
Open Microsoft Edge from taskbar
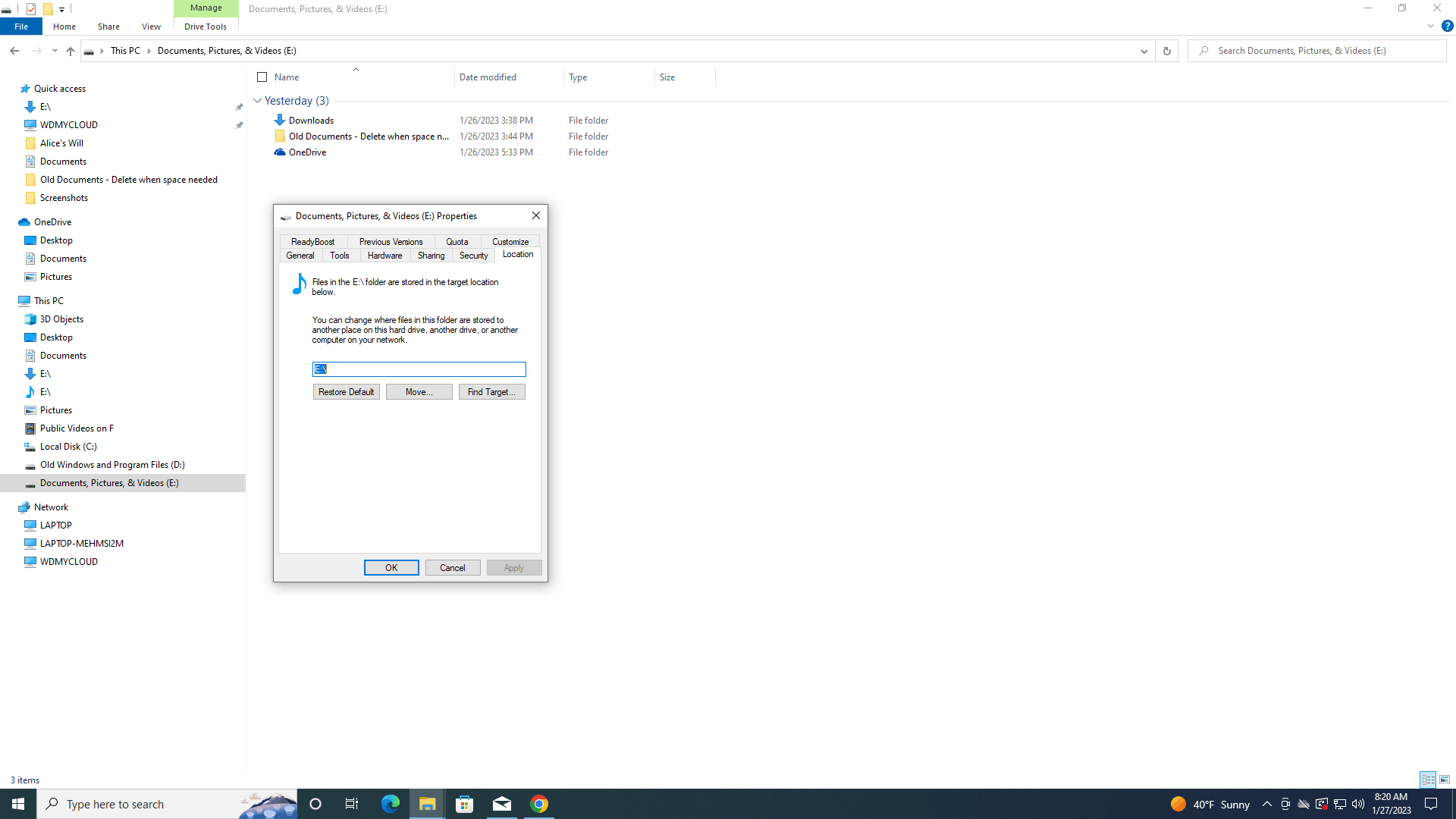click(390, 804)
